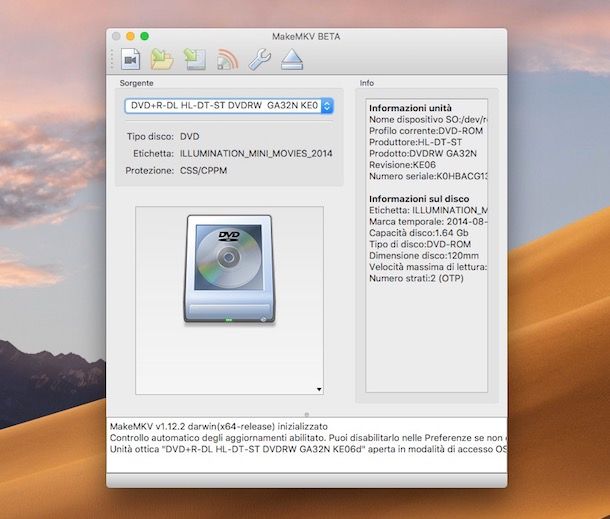
Task: Open Preferences with the wrench icon
Action: (259, 59)
